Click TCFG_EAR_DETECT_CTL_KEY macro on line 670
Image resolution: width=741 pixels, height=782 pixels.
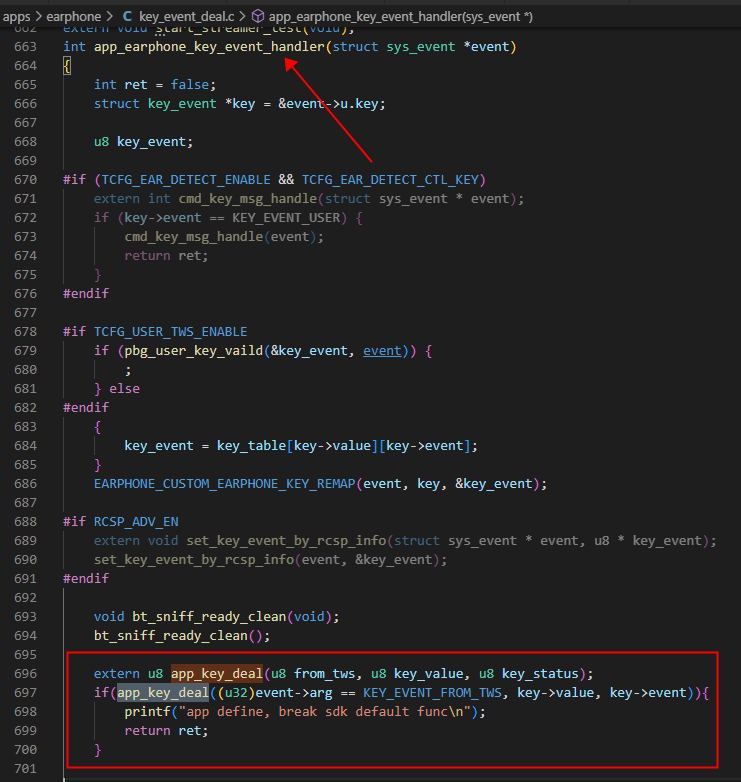point(390,180)
